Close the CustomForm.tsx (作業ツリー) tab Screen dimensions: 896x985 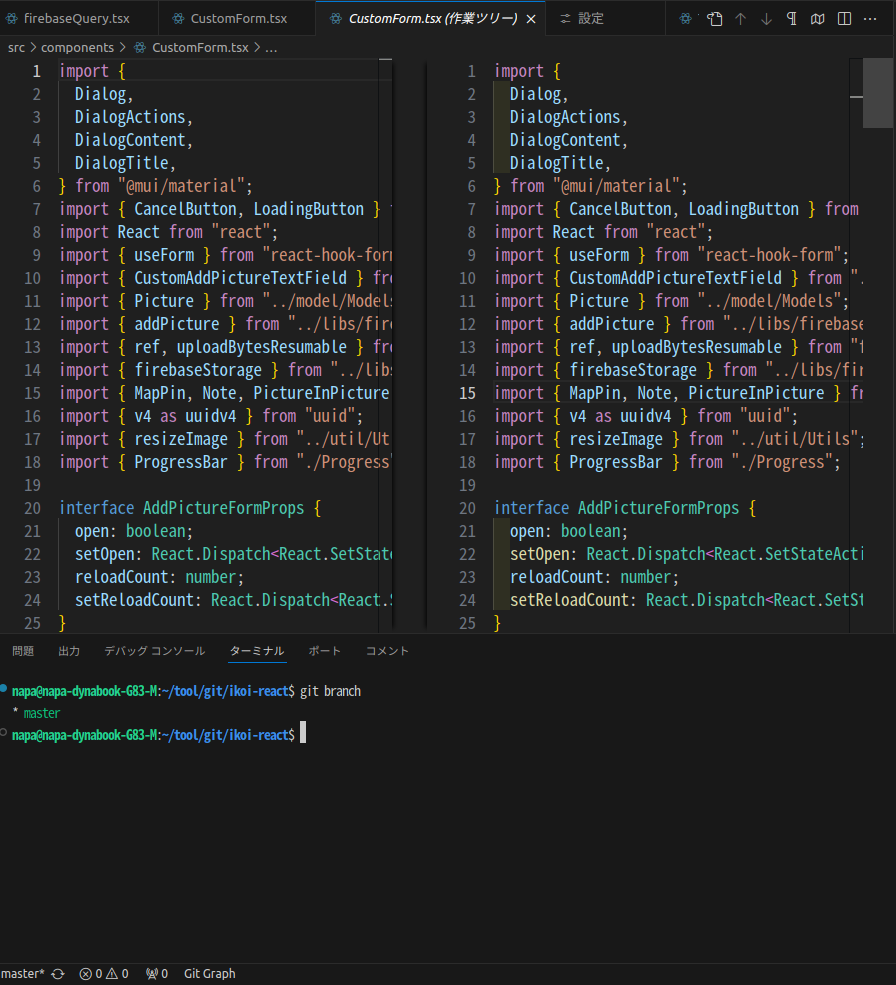(x=531, y=19)
